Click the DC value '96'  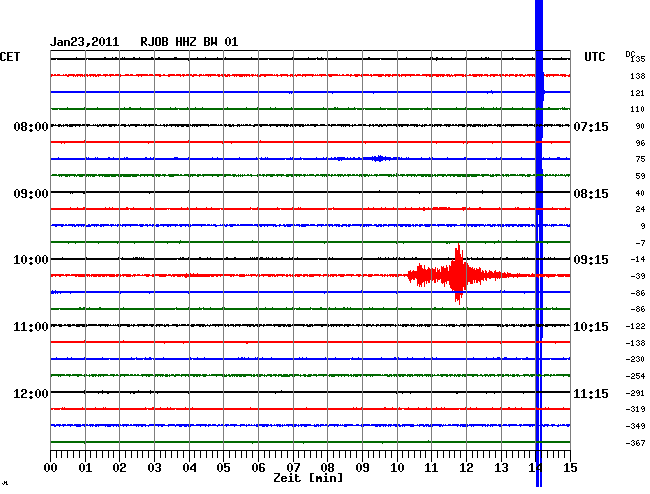pos(640,143)
